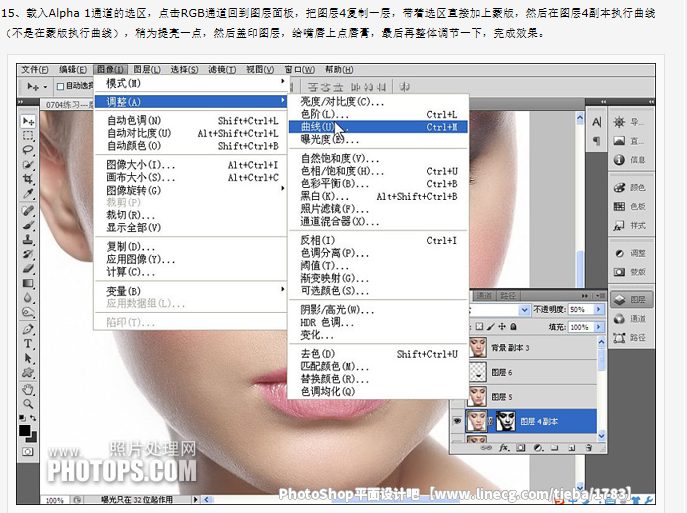687x513 pixels.
Task: Select the Zoom tool
Action: coord(28,403)
